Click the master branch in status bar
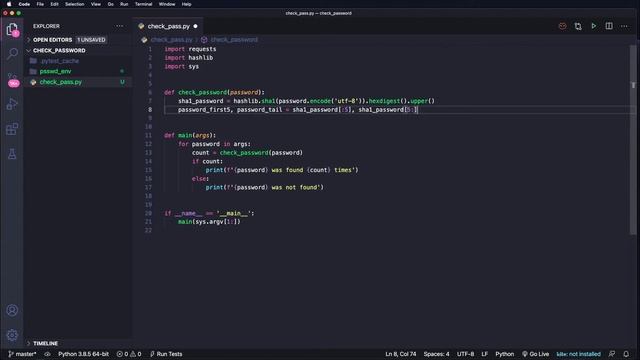 (22, 354)
